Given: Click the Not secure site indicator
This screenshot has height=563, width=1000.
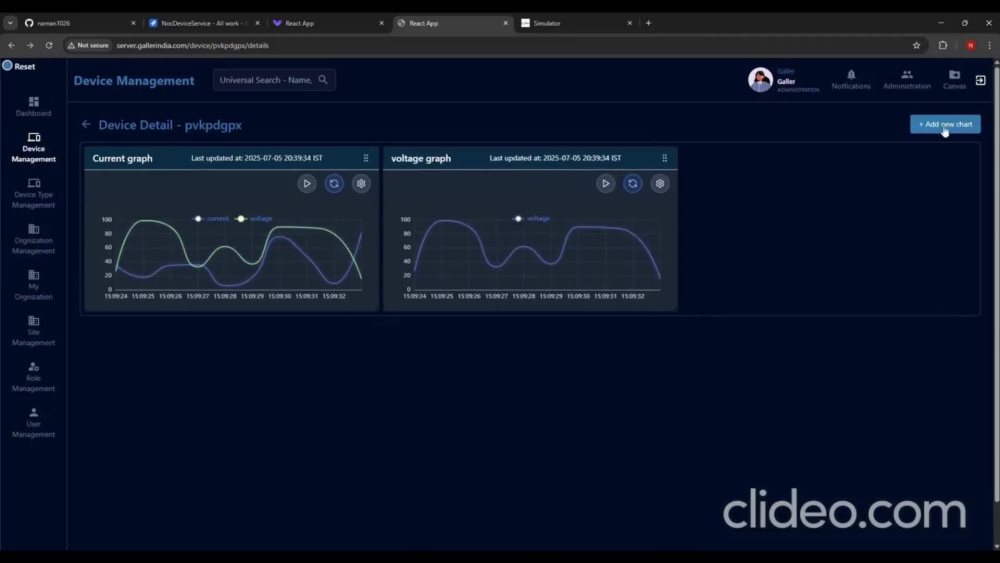Looking at the screenshot, I should [88, 45].
